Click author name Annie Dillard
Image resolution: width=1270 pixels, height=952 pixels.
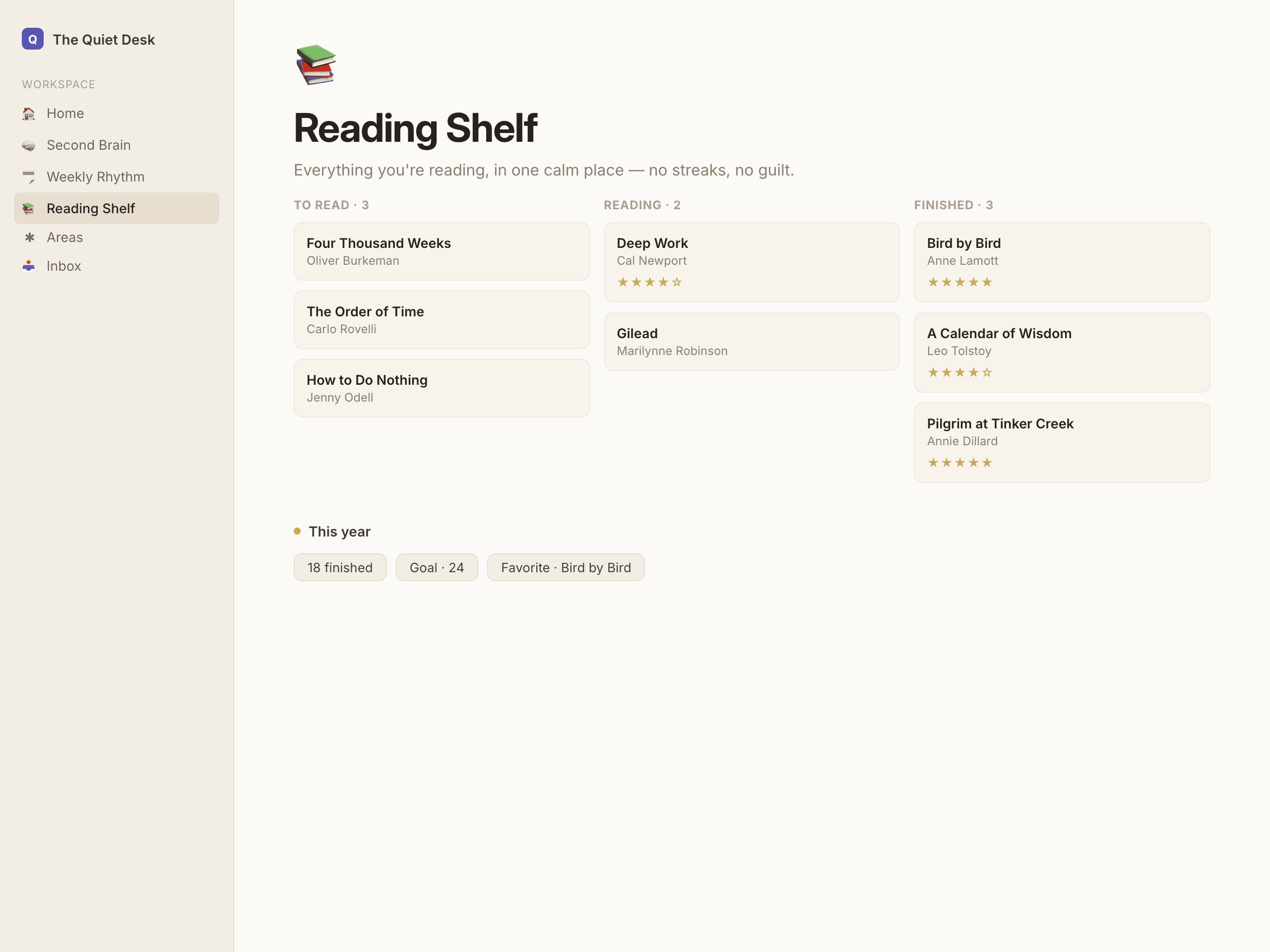point(962,441)
